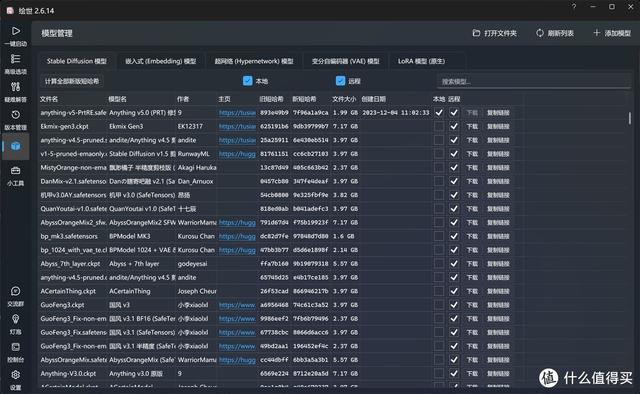Toggle local checkbox for Ekmix-gen3.ckpt row
640x394 pixels.
(439, 127)
